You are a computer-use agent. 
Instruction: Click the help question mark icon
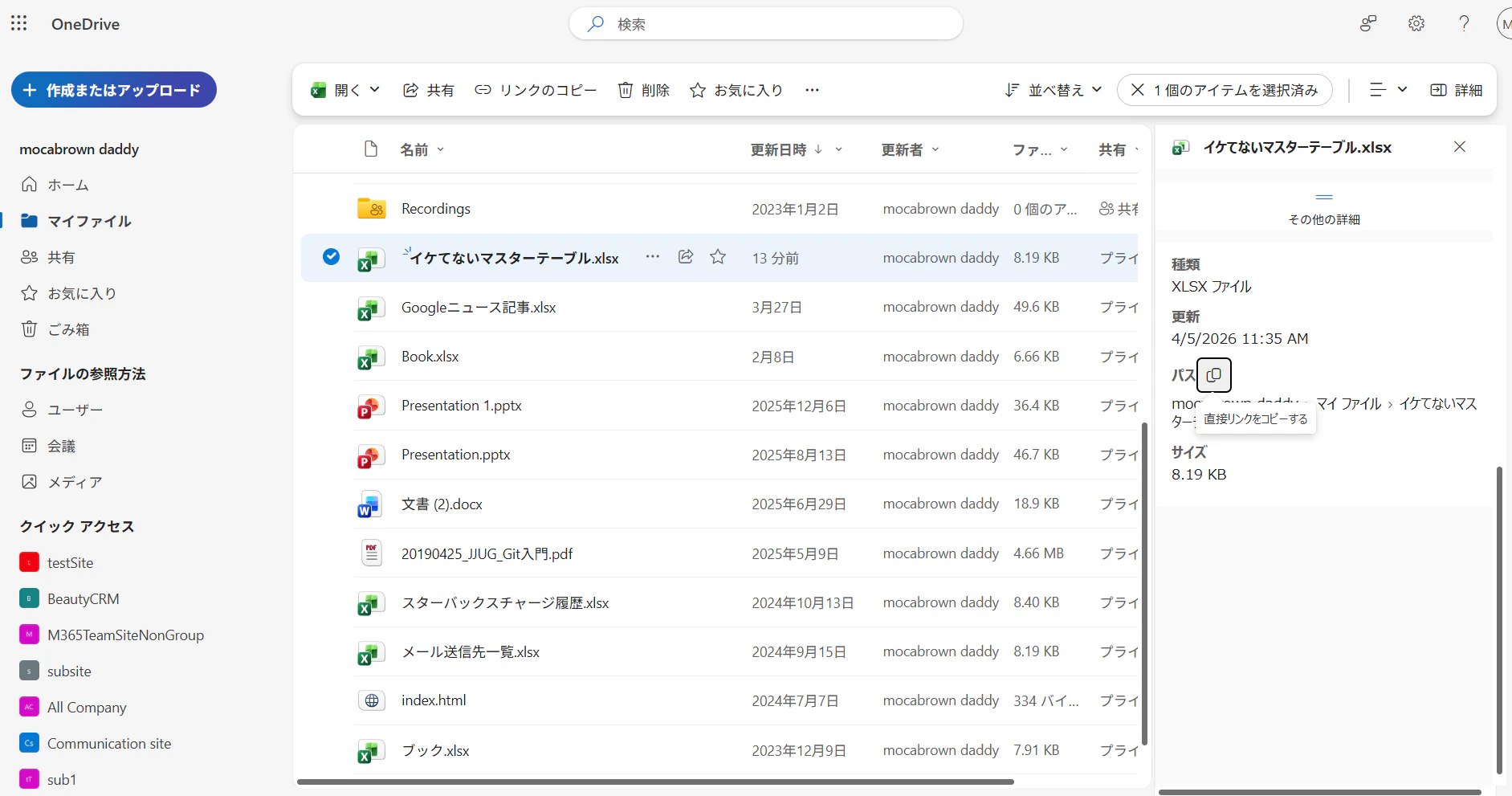[x=1464, y=23]
